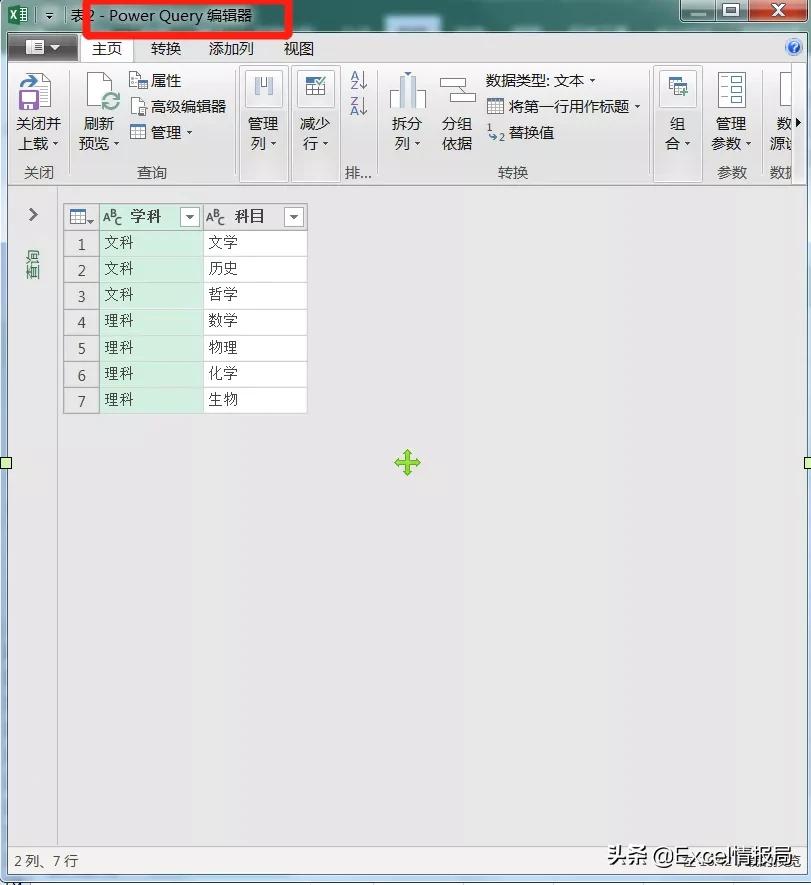This screenshot has width=811, height=885.
Task: Open Reduce Rows (减少行) menu
Action: pyautogui.click(x=315, y=124)
